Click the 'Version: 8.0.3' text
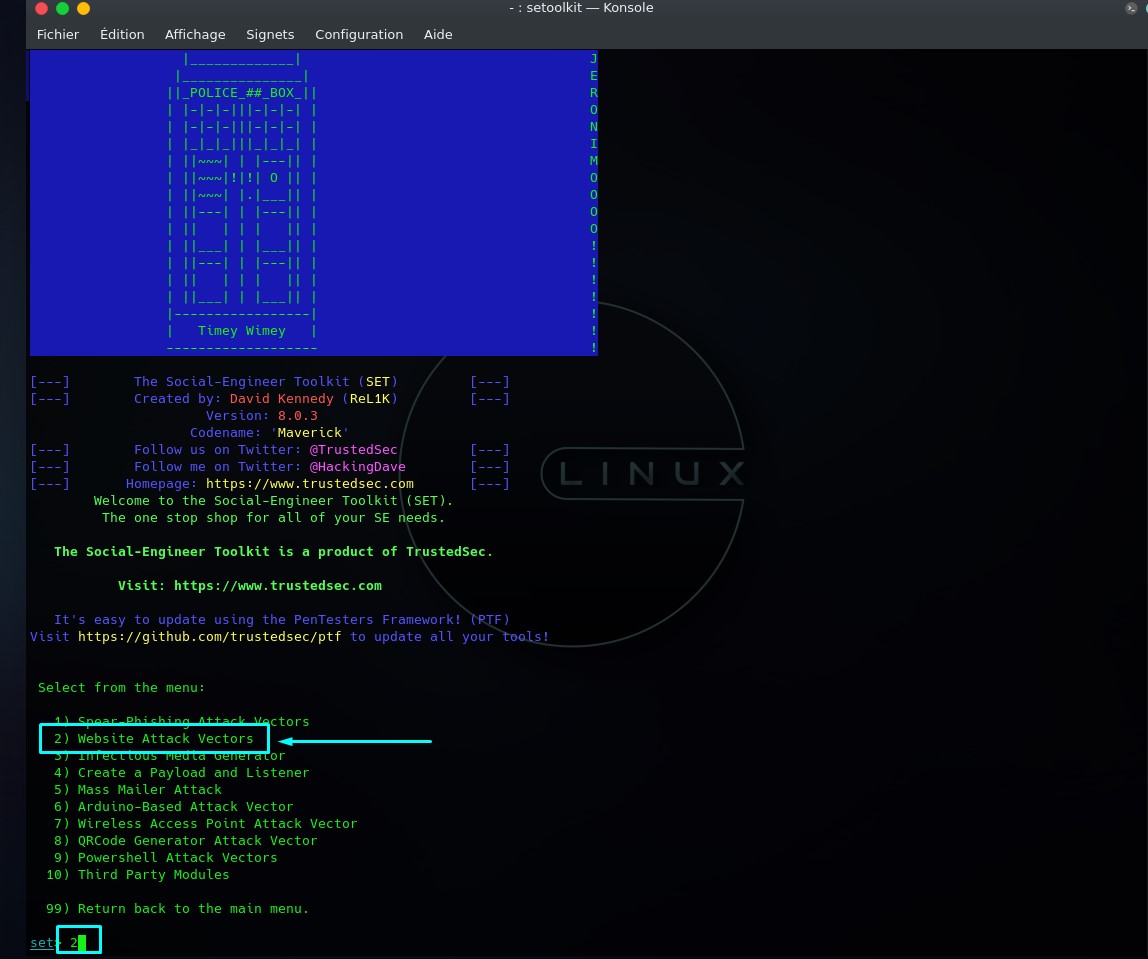The image size is (1148, 959). tap(261, 416)
